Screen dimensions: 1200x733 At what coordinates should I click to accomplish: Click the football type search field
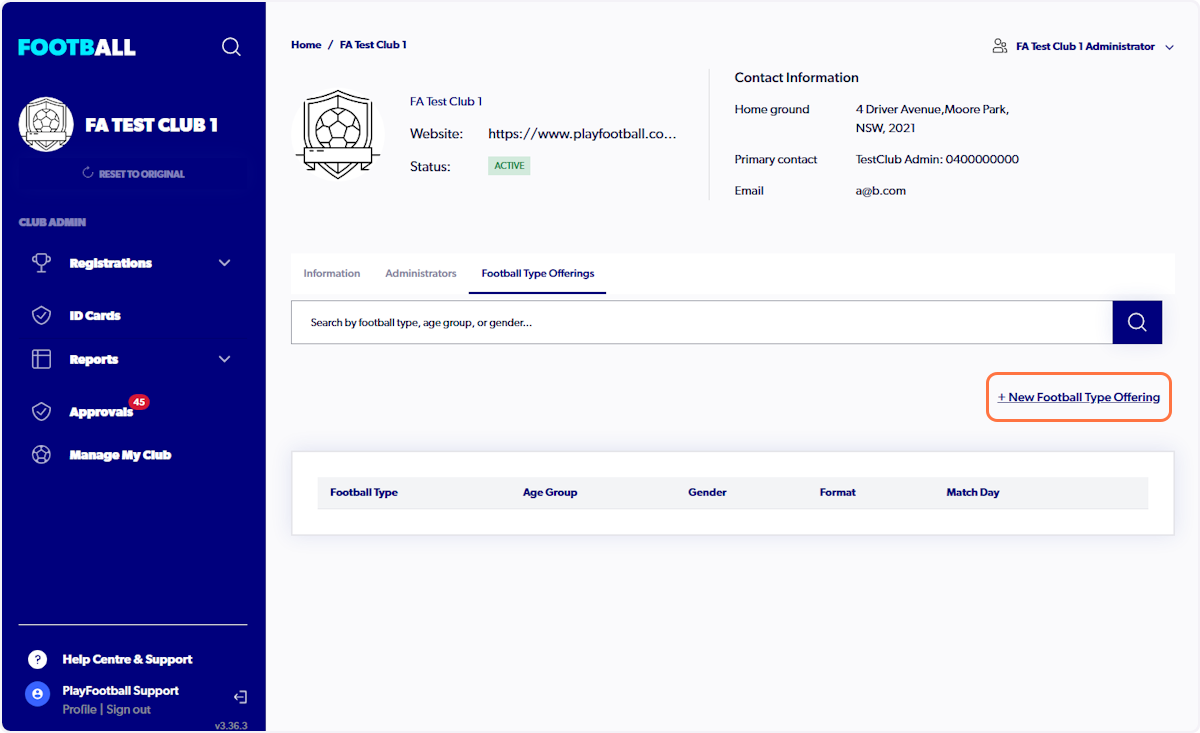click(702, 322)
